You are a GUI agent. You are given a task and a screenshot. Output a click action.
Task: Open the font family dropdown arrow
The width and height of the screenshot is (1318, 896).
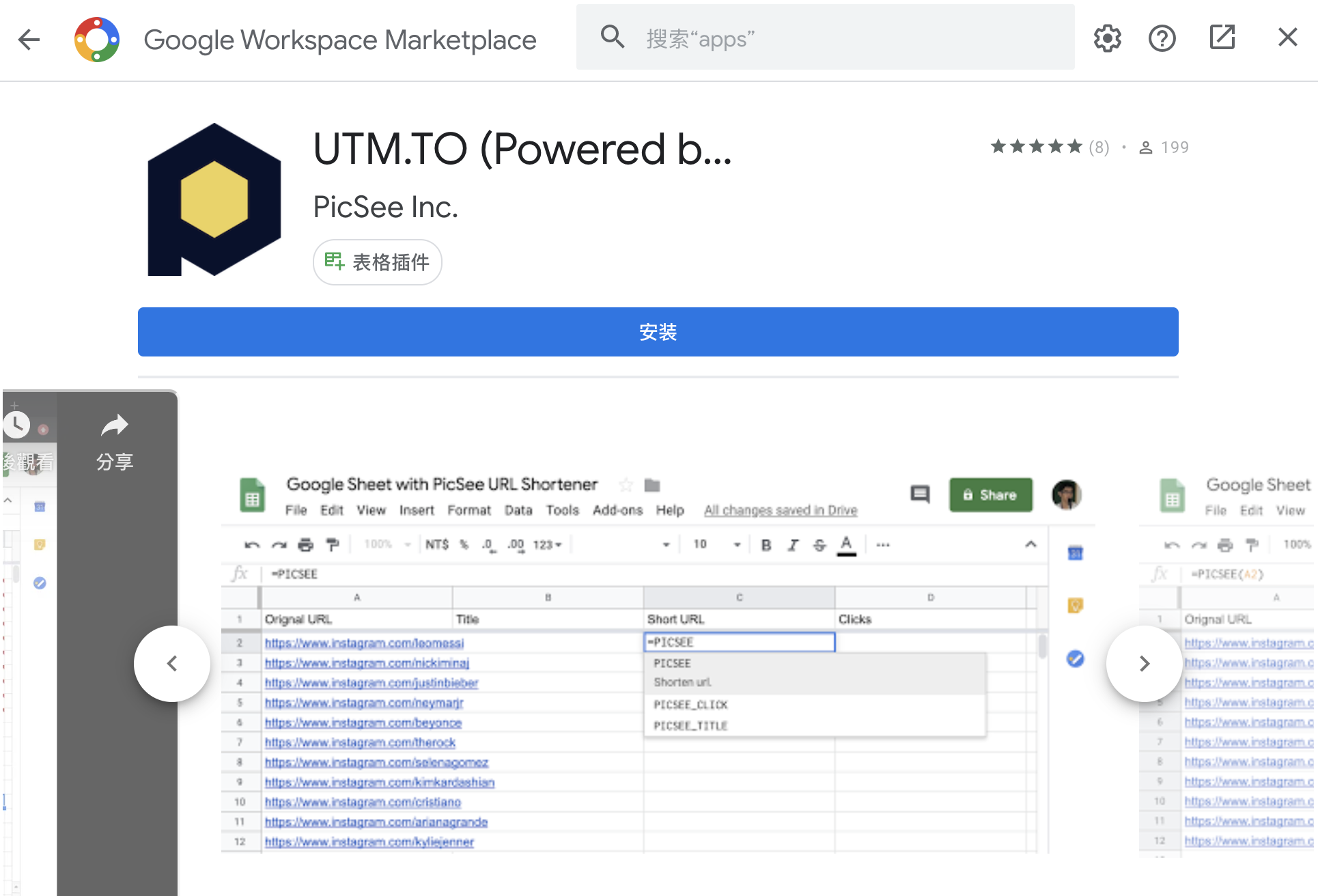tap(666, 545)
